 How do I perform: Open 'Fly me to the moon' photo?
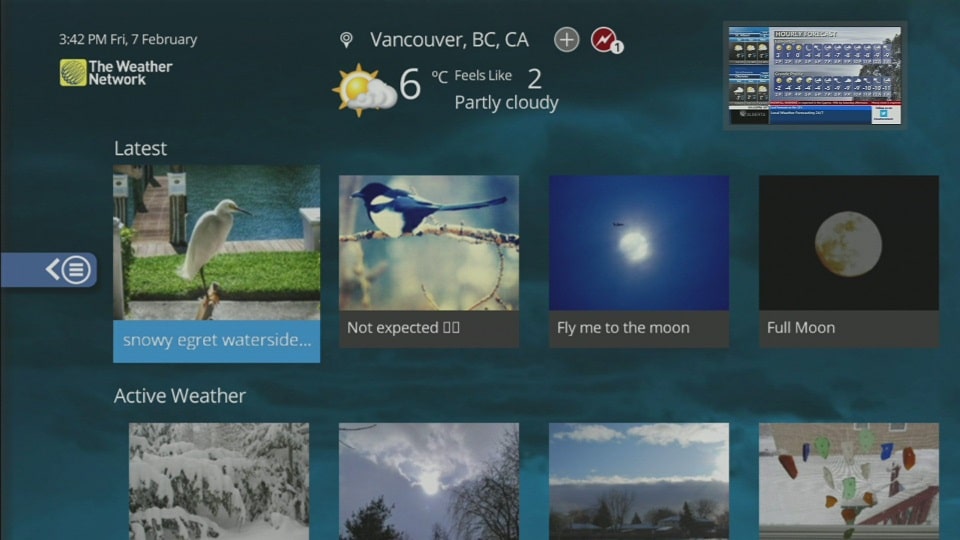pos(639,261)
